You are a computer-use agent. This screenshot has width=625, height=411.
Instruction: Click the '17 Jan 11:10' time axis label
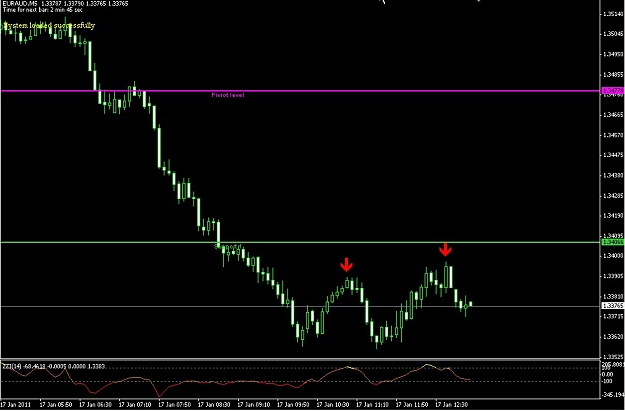pyautogui.click(x=372, y=405)
